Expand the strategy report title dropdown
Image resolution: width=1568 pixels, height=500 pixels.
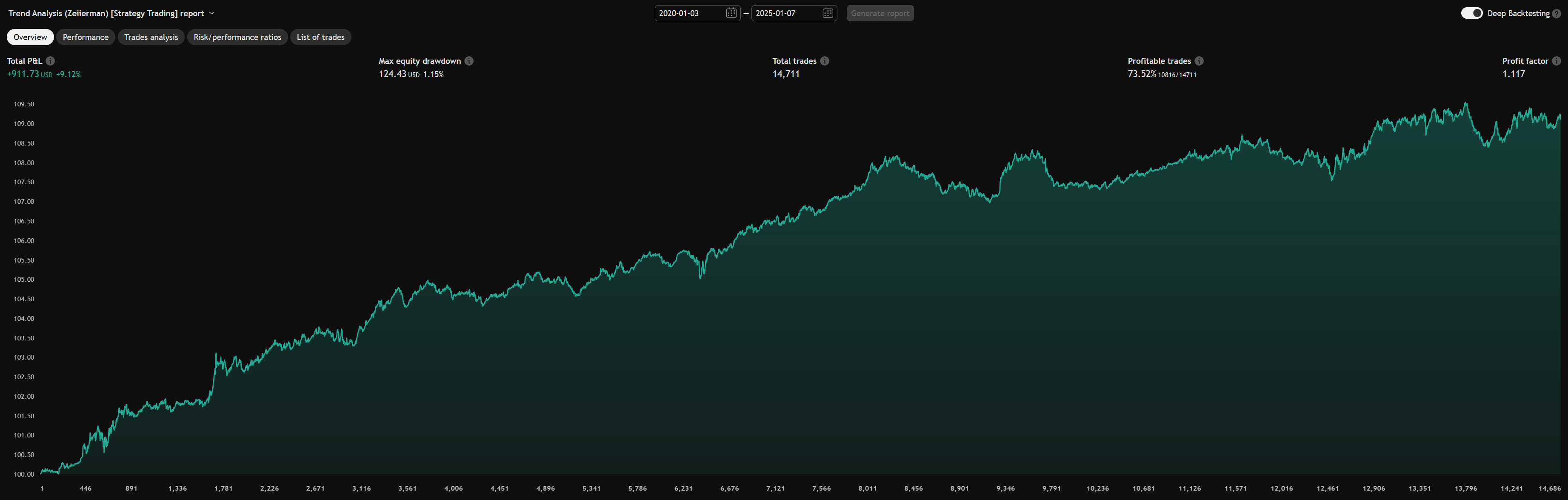click(211, 13)
